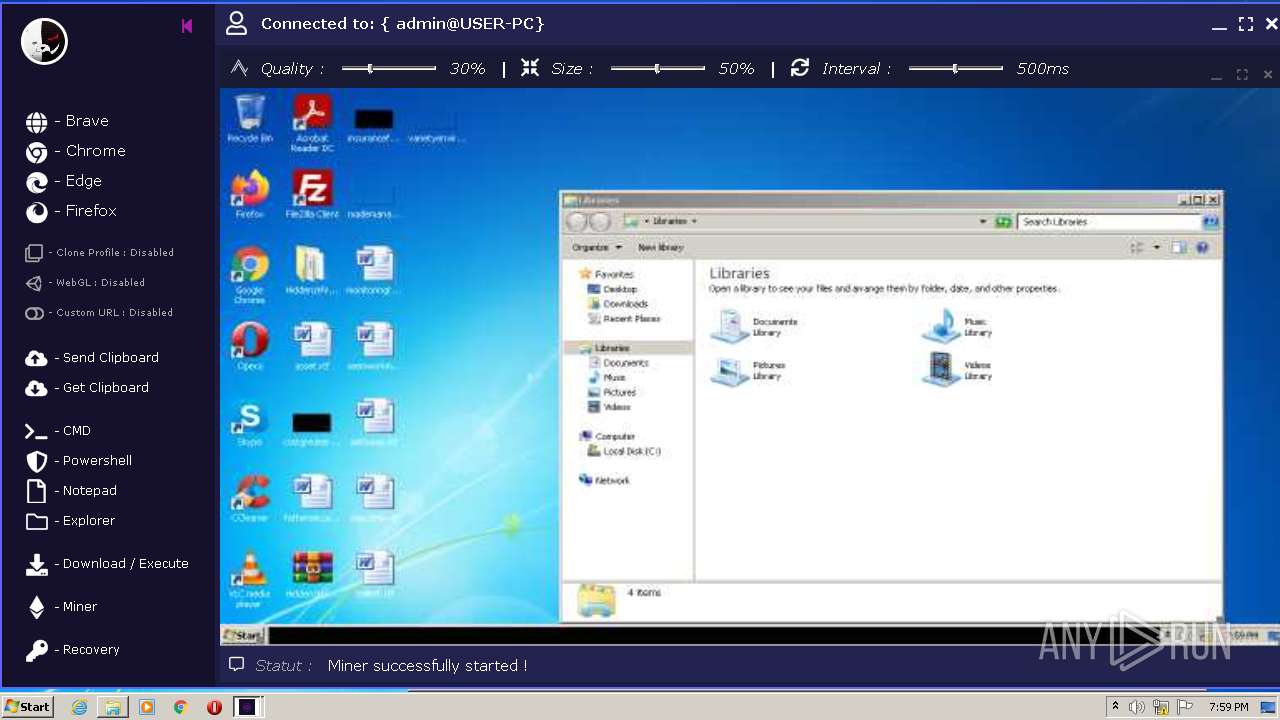Launch the hidden Brave browser
The height and width of the screenshot is (720, 1280).
tap(67, 121)
